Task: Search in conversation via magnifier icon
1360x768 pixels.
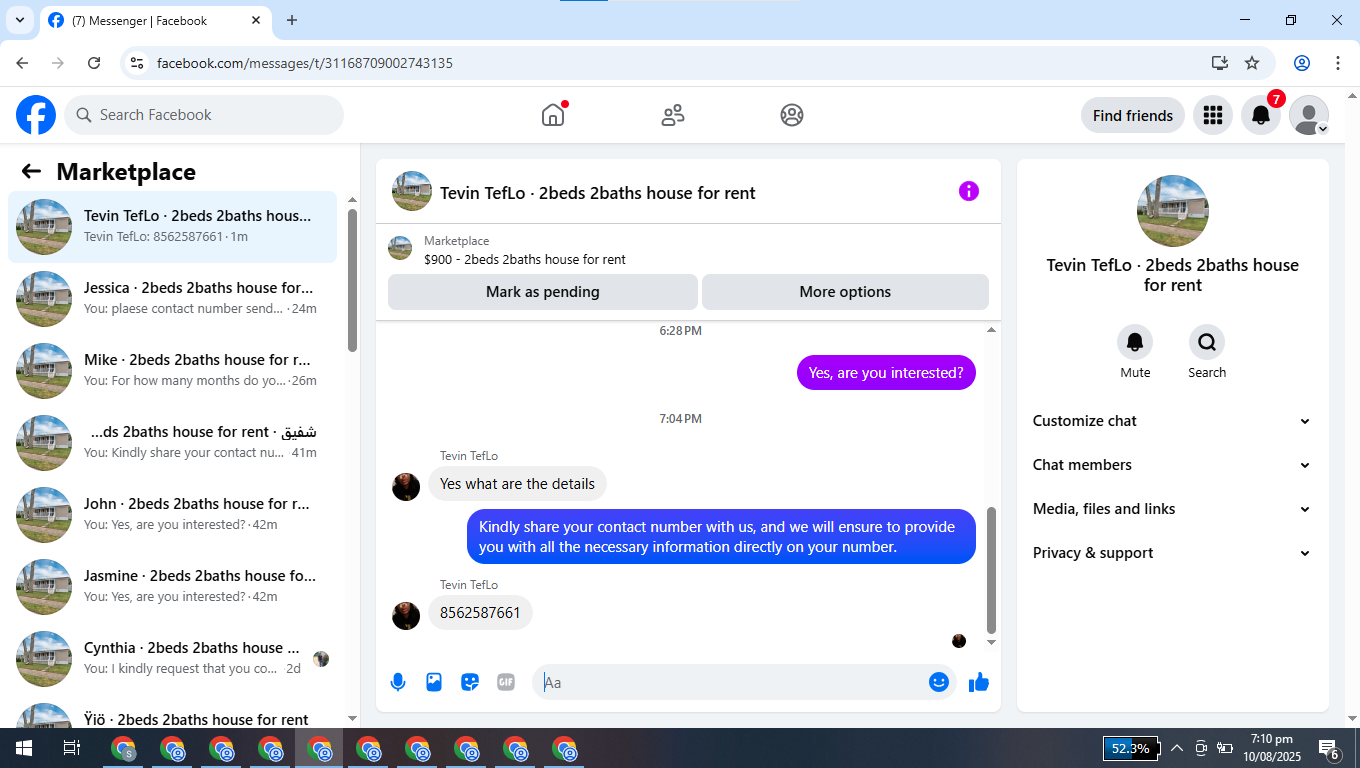Action: coord(1207,342)
